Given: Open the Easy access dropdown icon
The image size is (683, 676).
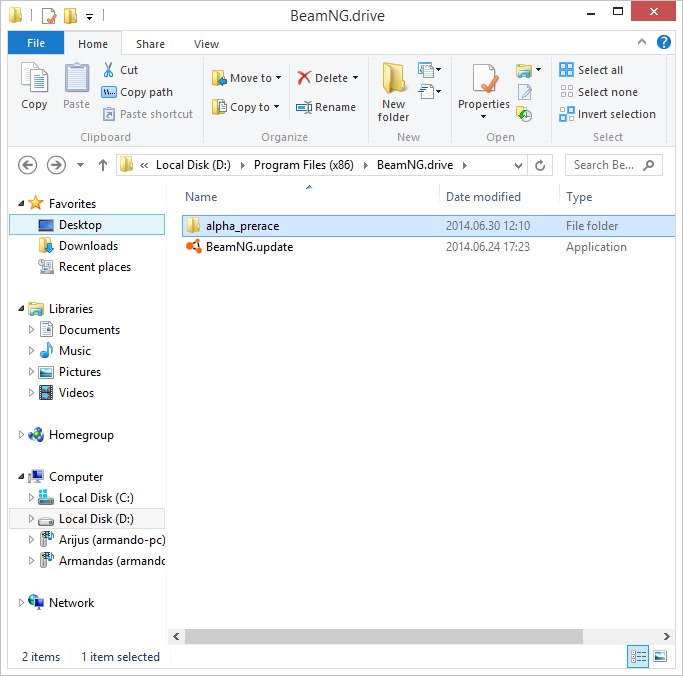Looking at the screenshot, I should 429,92.
